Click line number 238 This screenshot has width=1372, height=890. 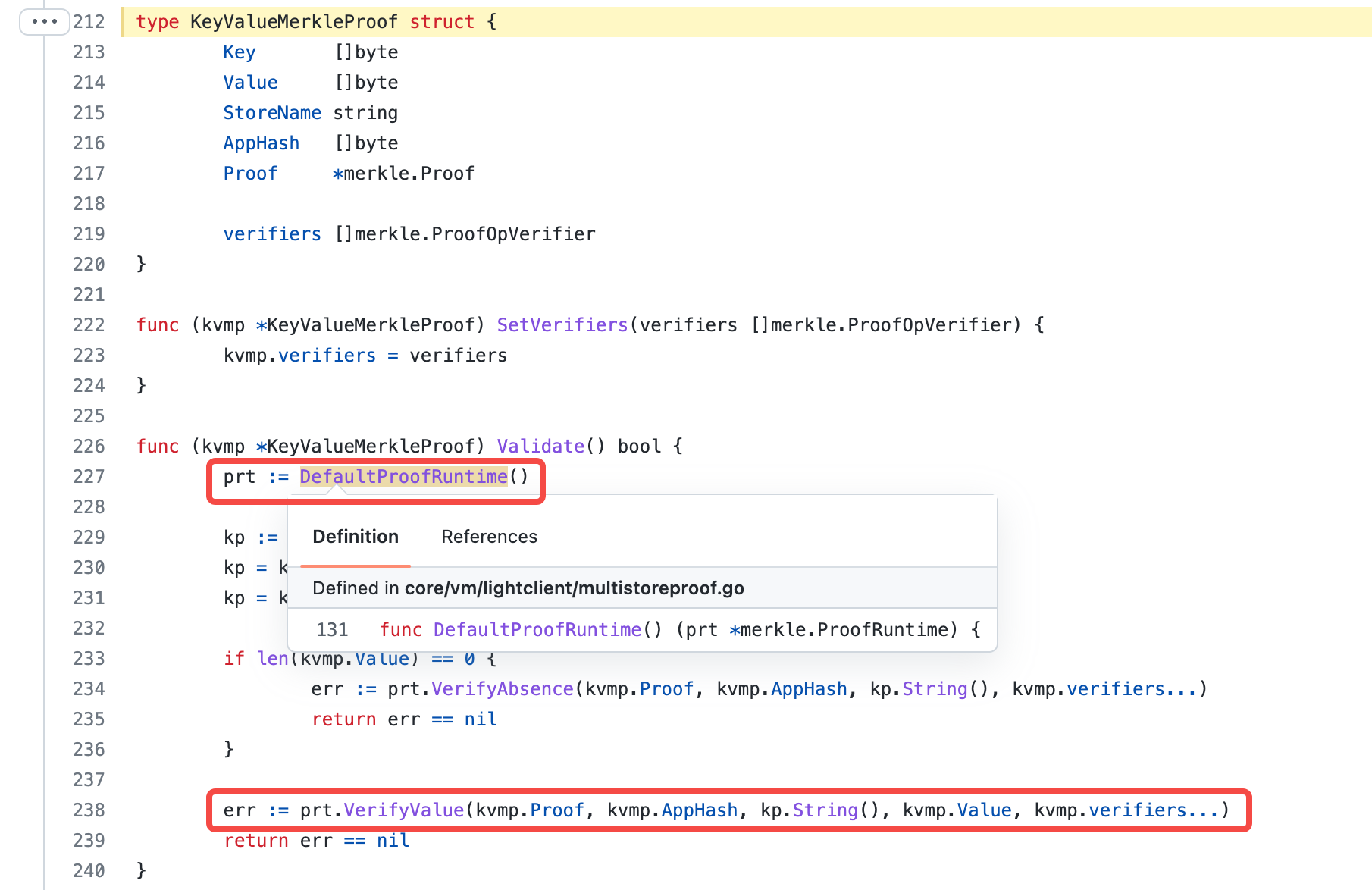click(89, 810)
